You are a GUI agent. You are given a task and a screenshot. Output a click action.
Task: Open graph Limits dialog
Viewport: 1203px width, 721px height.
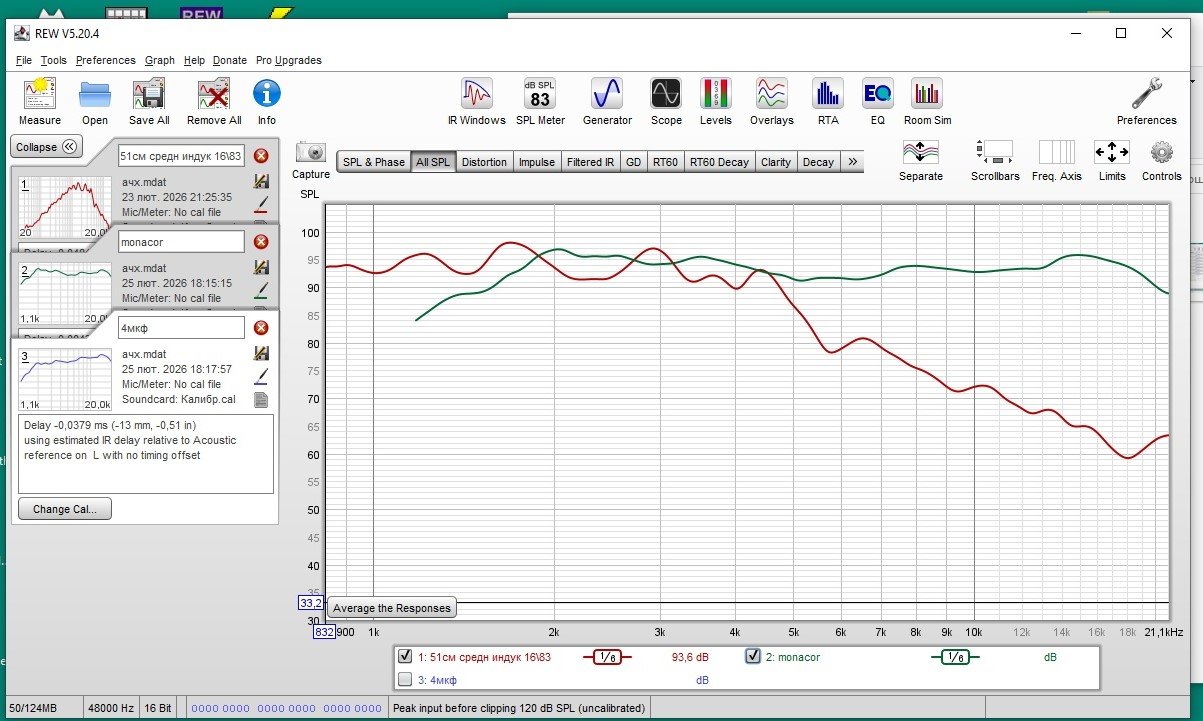click(x=1111, y=160)
